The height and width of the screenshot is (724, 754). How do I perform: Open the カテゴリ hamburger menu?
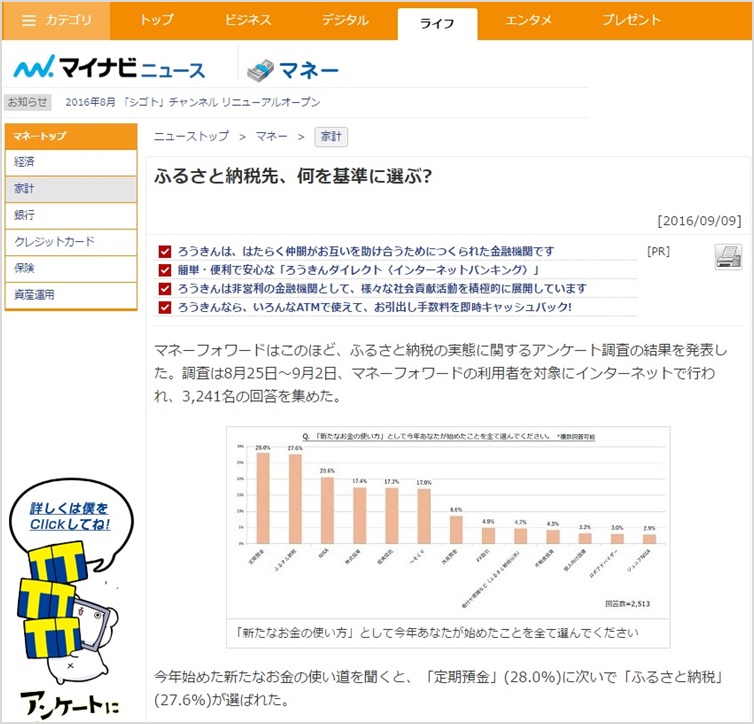tap(56, 20)
